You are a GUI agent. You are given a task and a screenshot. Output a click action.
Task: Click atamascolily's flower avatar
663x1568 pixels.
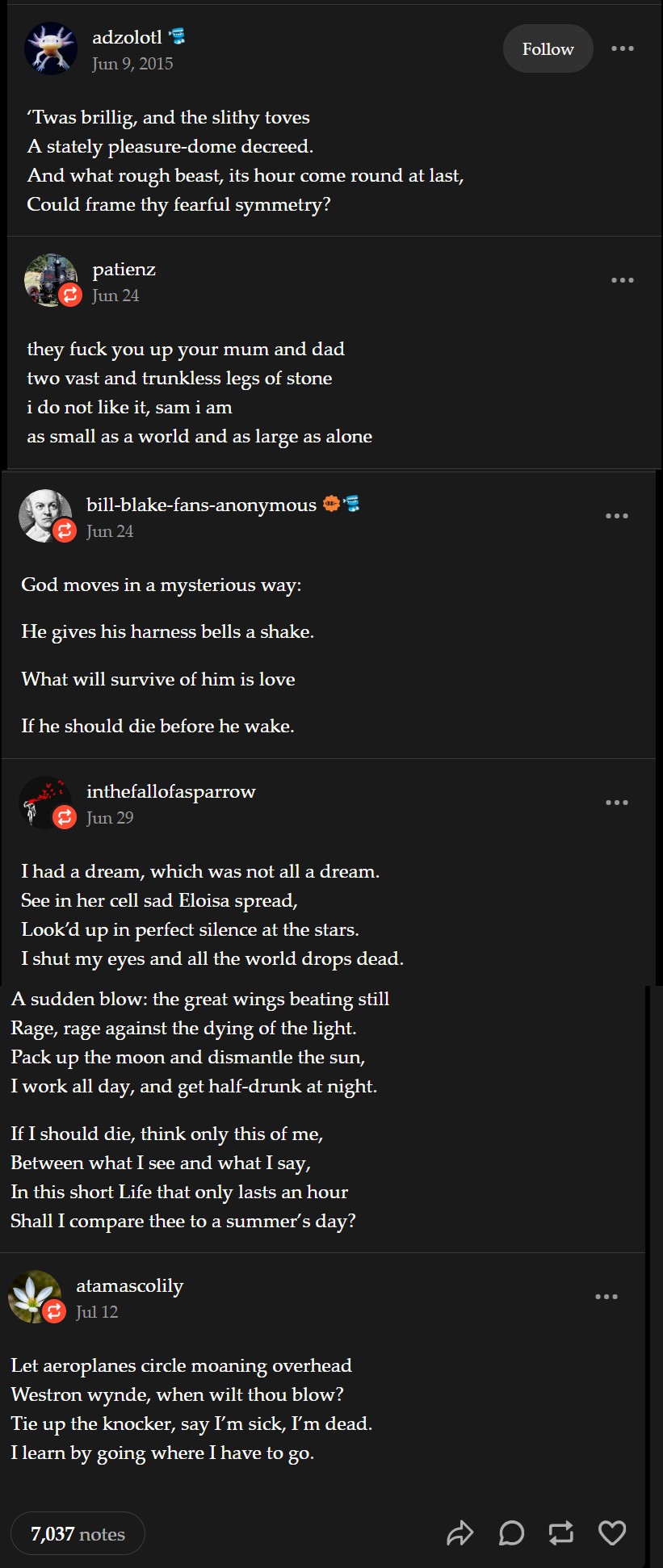click(34, 1296)
